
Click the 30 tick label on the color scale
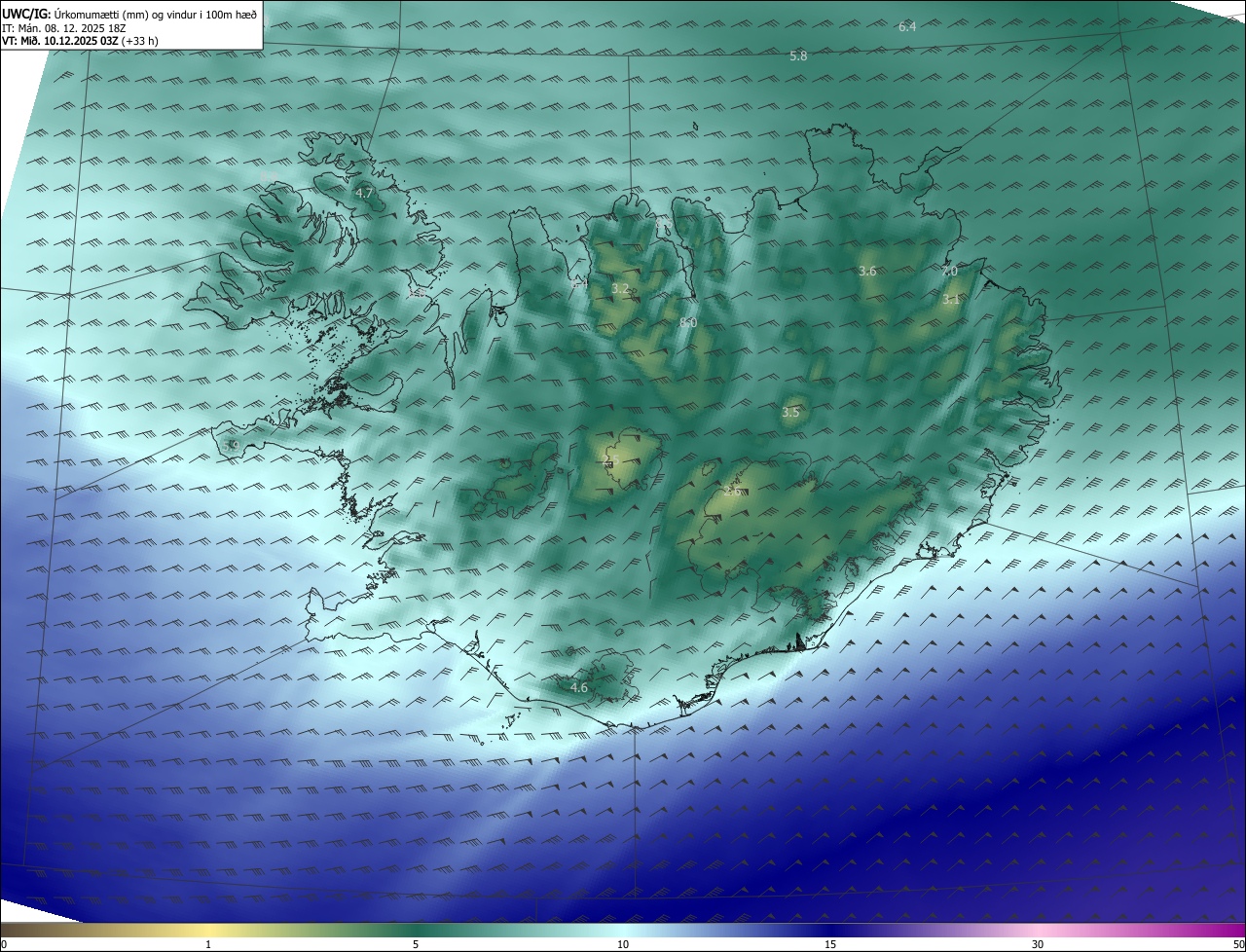1038,944
